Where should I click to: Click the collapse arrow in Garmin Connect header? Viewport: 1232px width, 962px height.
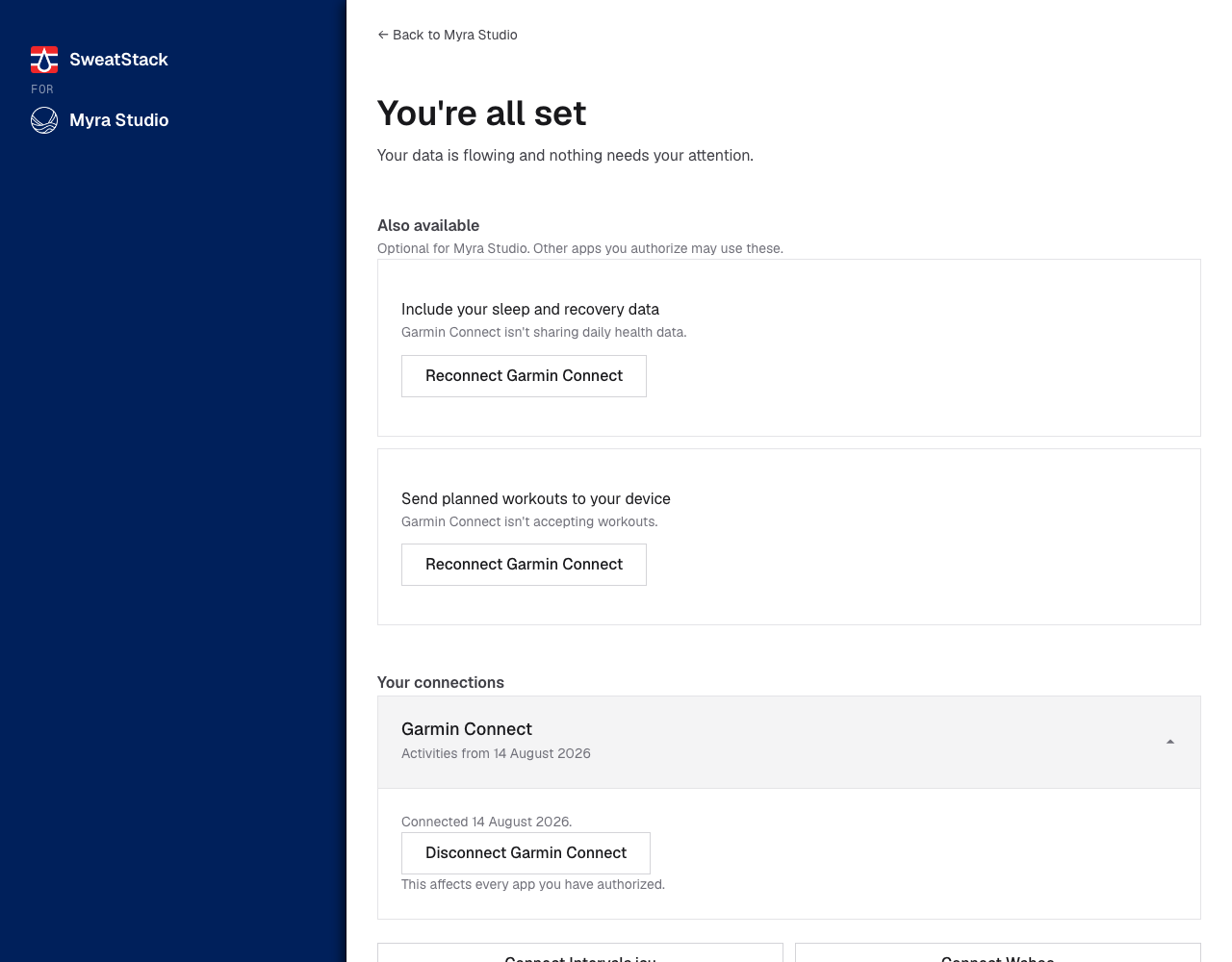pyautogui.click(x=1170, y=742)
